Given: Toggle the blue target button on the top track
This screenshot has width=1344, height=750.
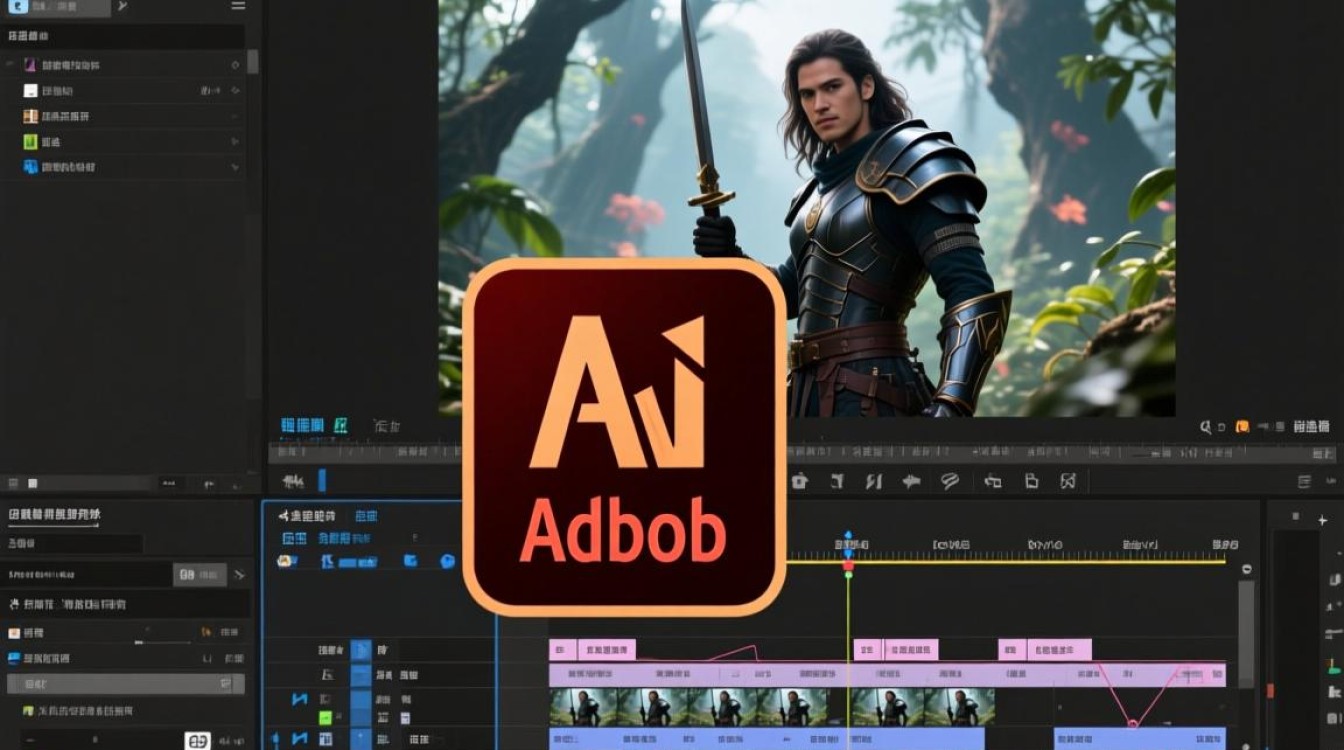Looking at the screenshot, I should tap(361, 650).
